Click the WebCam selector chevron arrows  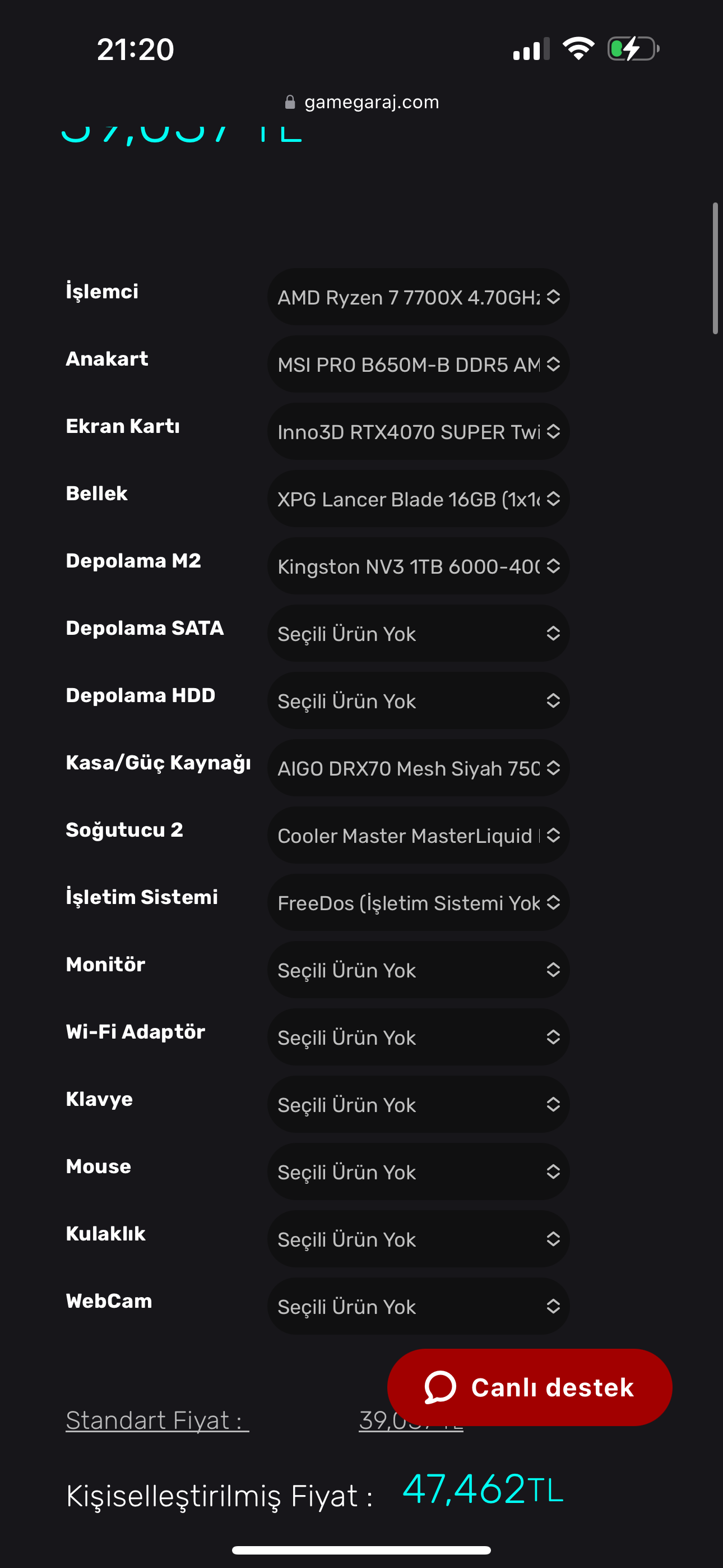click(x=553, y=1306)
